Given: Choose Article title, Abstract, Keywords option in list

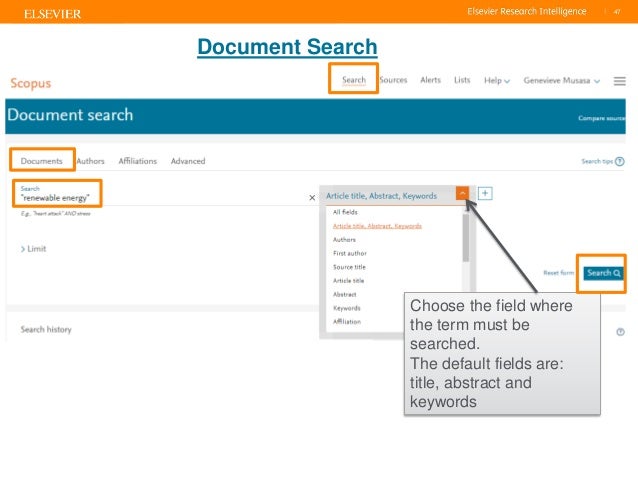Looking at the screenshot, I should tap(377, 226).
